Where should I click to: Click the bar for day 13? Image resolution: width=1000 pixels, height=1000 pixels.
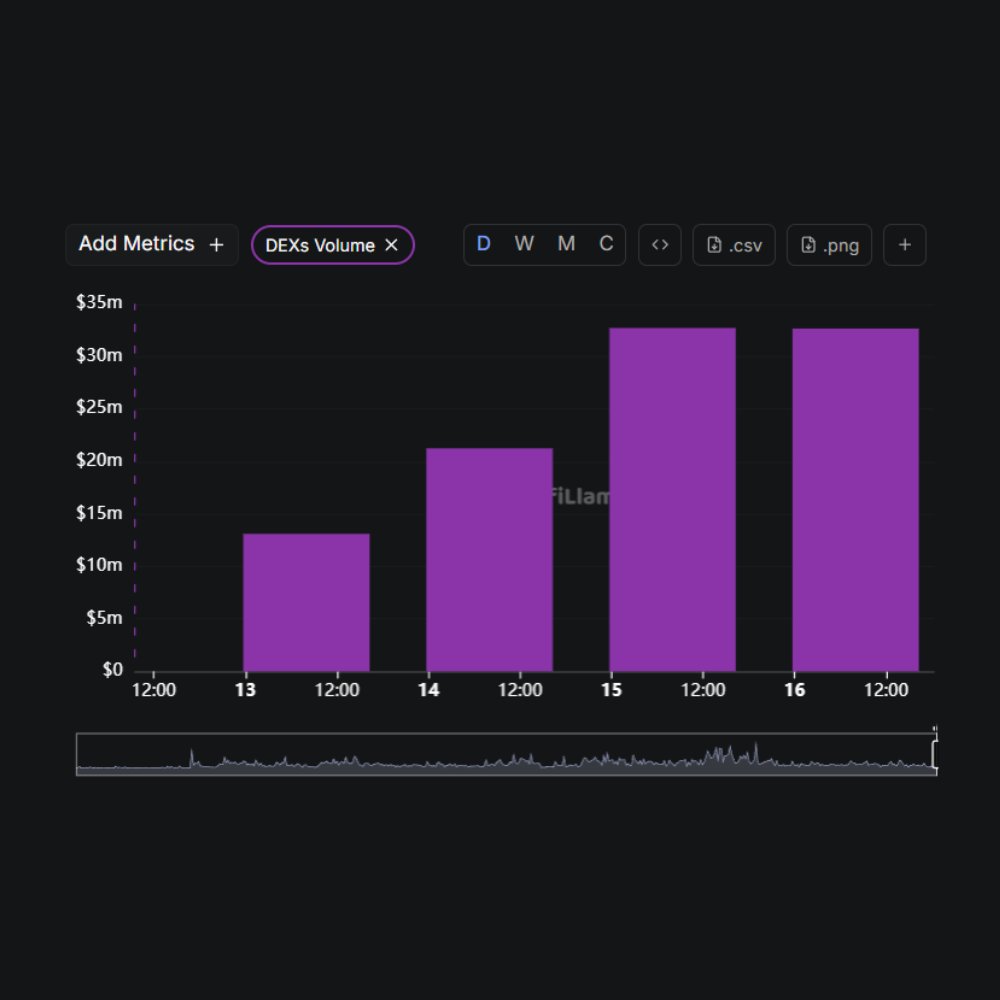pos(306,602)
